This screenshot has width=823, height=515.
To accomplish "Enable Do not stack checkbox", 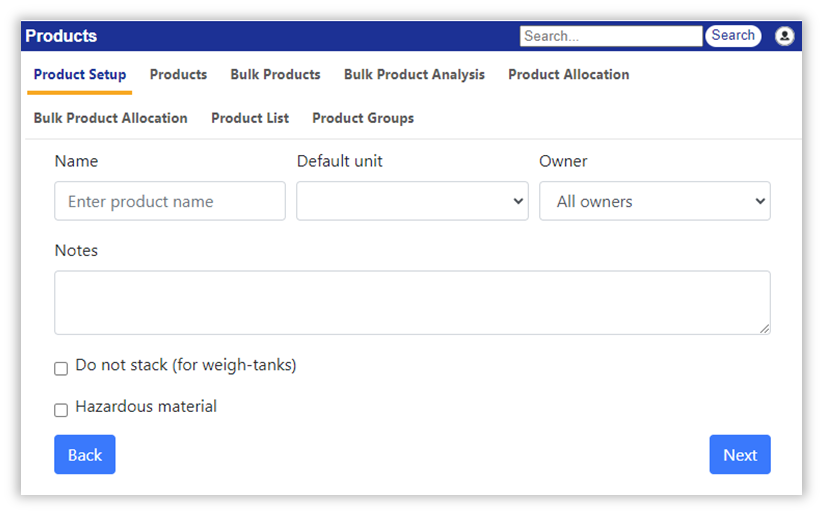I will (x=61, y=369).
